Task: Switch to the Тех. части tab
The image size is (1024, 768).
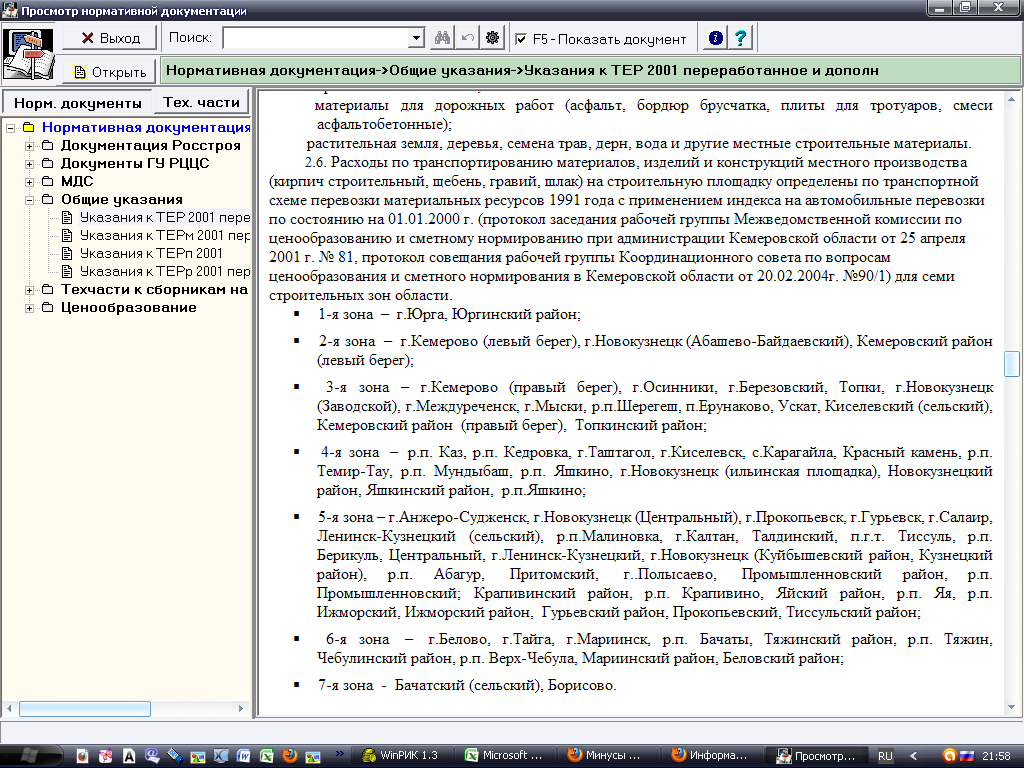Action: pyautogui.click(x=201, y=102)
